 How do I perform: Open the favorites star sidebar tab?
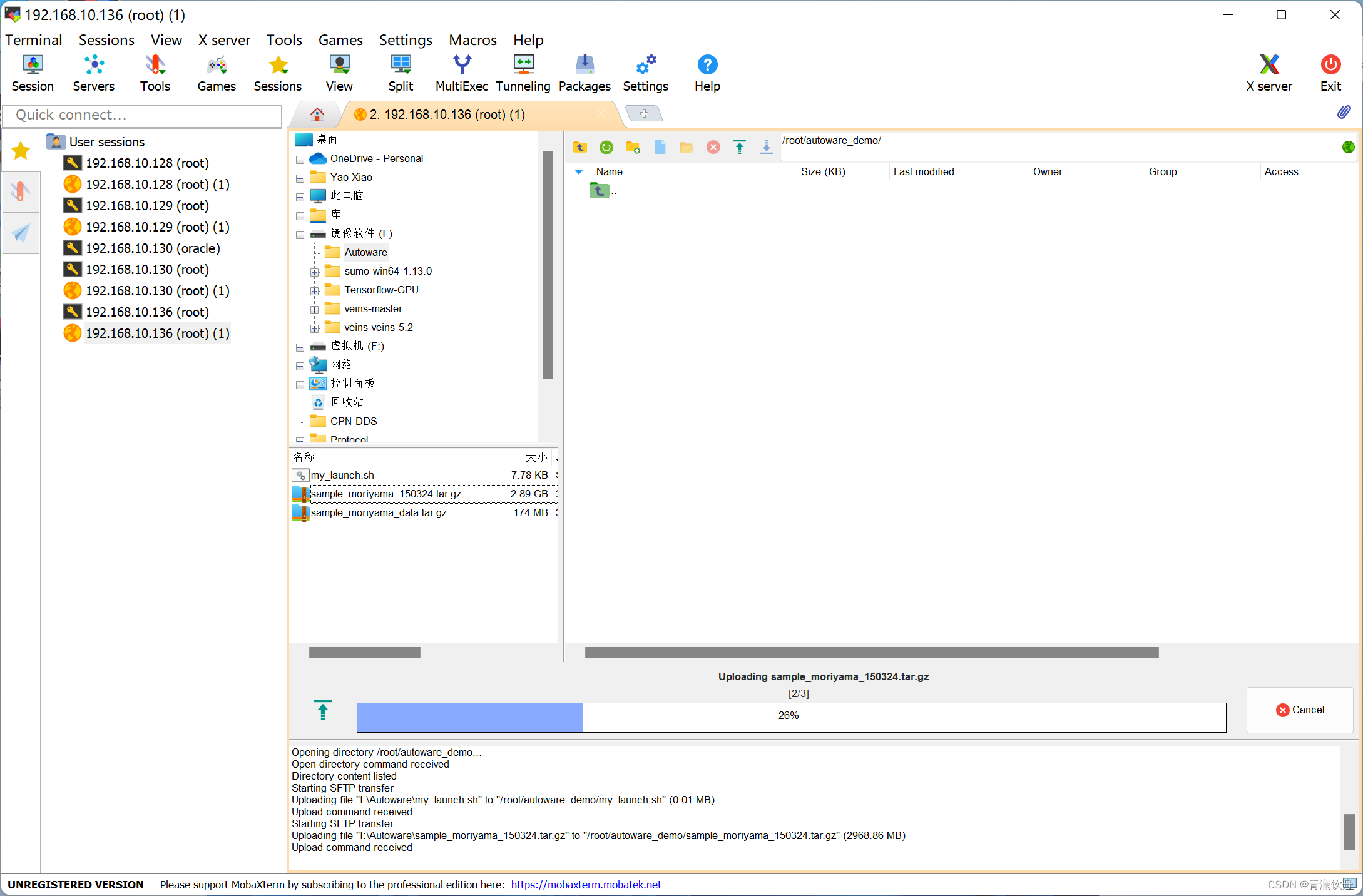[x=21, y=150]
